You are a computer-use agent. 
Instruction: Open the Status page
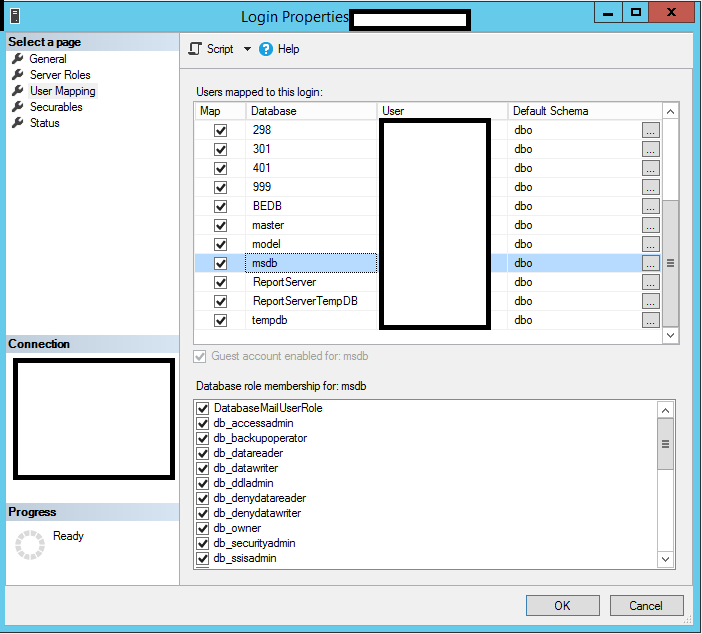(x=44, y=123)
